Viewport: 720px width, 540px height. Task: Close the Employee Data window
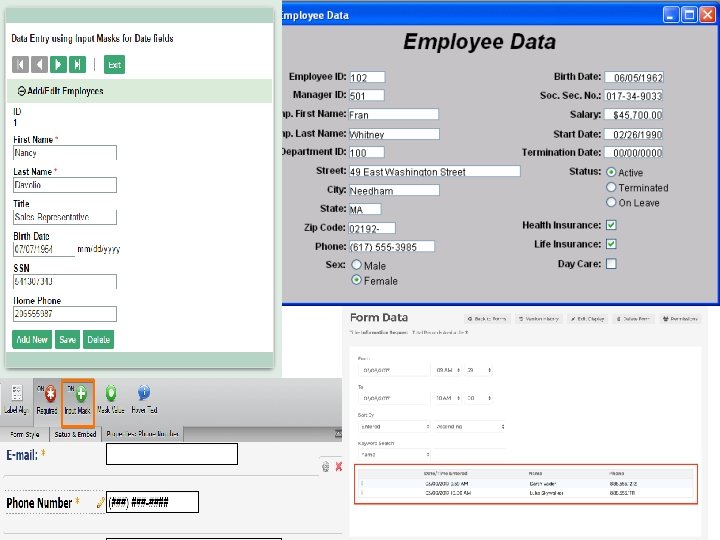pyautogui.click(x=708, y=15)
